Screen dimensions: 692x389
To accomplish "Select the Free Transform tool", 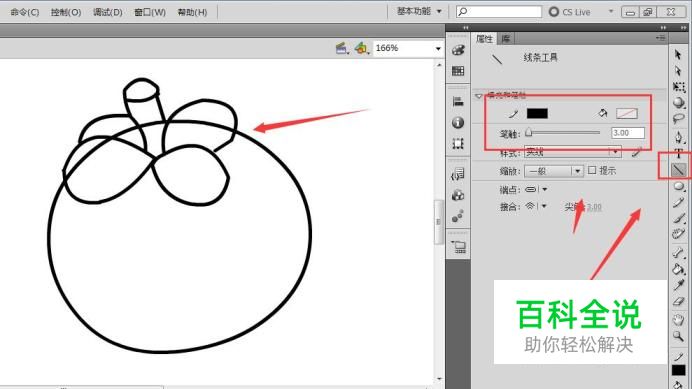I will click(679, 87).
